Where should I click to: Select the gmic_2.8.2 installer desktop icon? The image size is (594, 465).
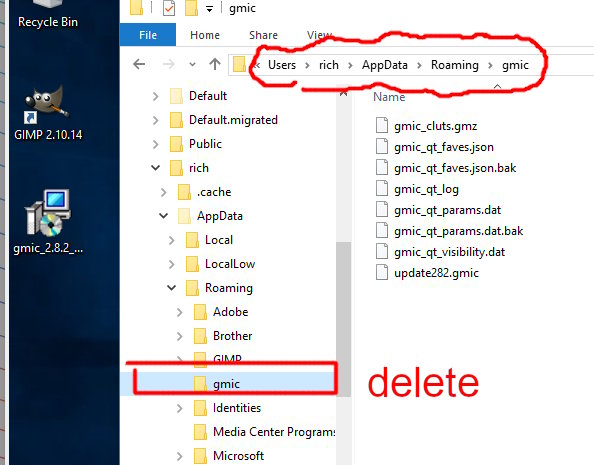pyautogui.click(x=48, y=222)
